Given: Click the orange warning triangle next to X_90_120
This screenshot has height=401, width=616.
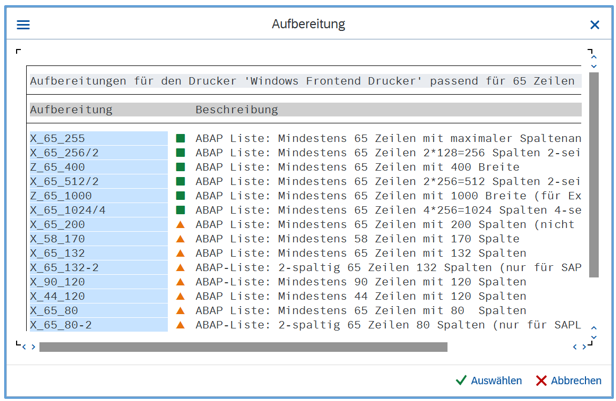Looking at the screenshot, I should tap(181, 282).
